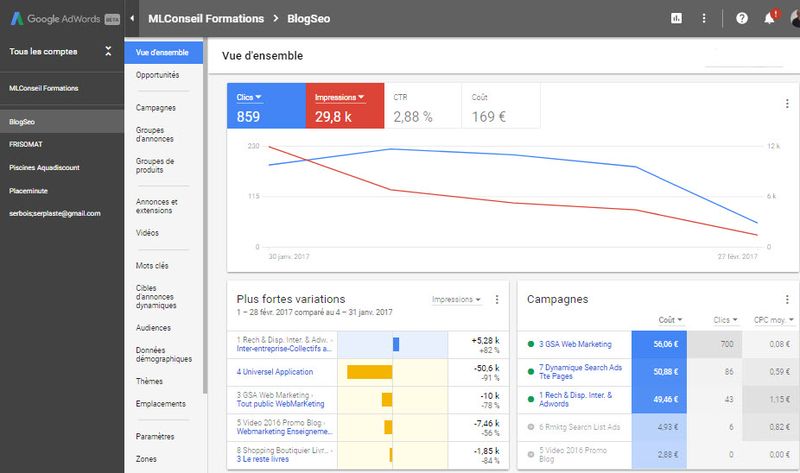Viewport: 800px width, 473px height.
Task: Click BlogSeo breadcrumb in header
Action: [309, 18]
